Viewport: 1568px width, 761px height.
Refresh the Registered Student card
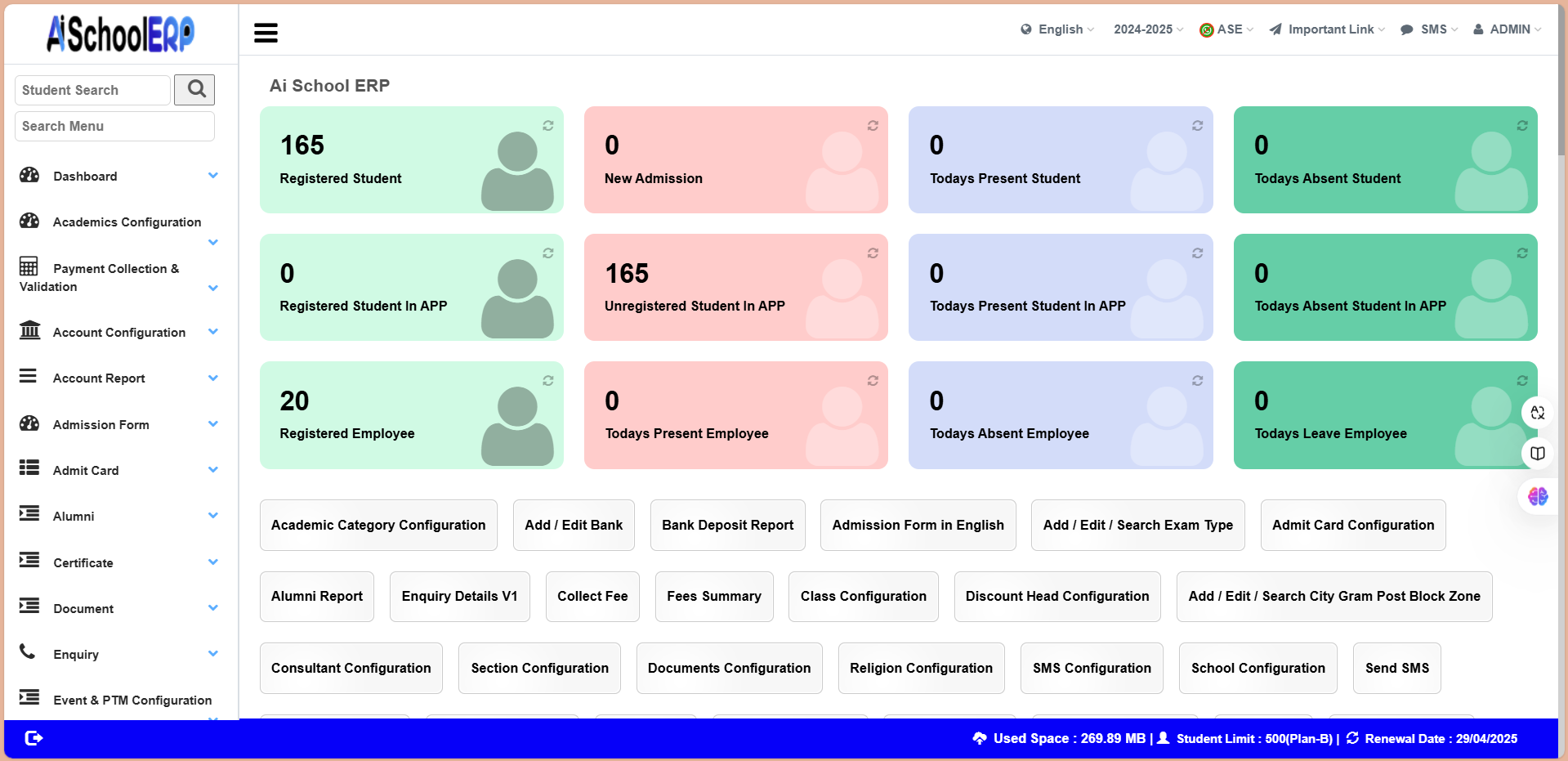tap(548, 126)
